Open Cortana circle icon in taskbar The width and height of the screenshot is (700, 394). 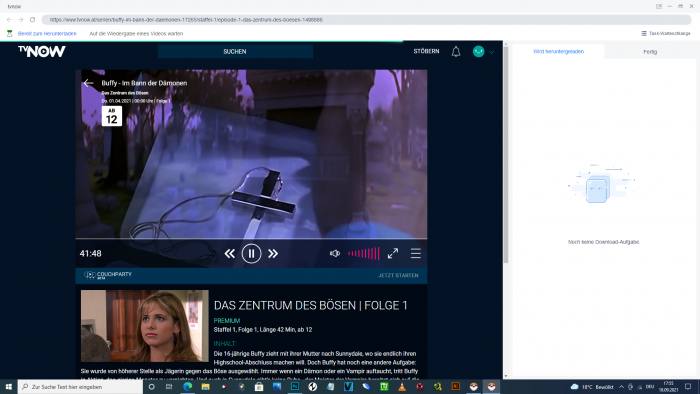click(151, 386)
